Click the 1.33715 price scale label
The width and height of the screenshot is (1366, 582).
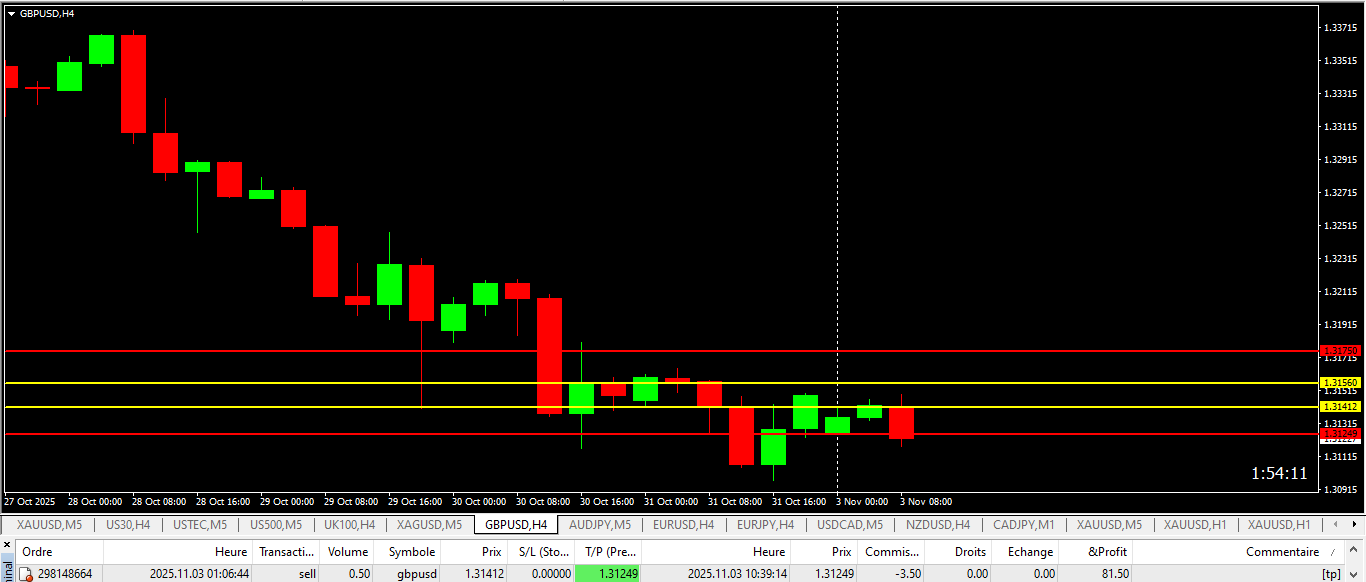click(x=1339, y=28)
